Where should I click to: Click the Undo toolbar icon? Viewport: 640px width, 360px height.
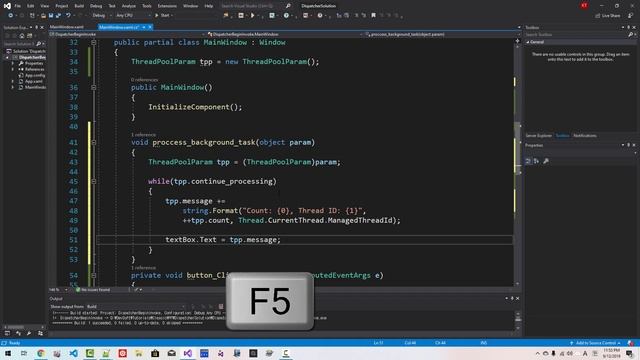(68, 16)
